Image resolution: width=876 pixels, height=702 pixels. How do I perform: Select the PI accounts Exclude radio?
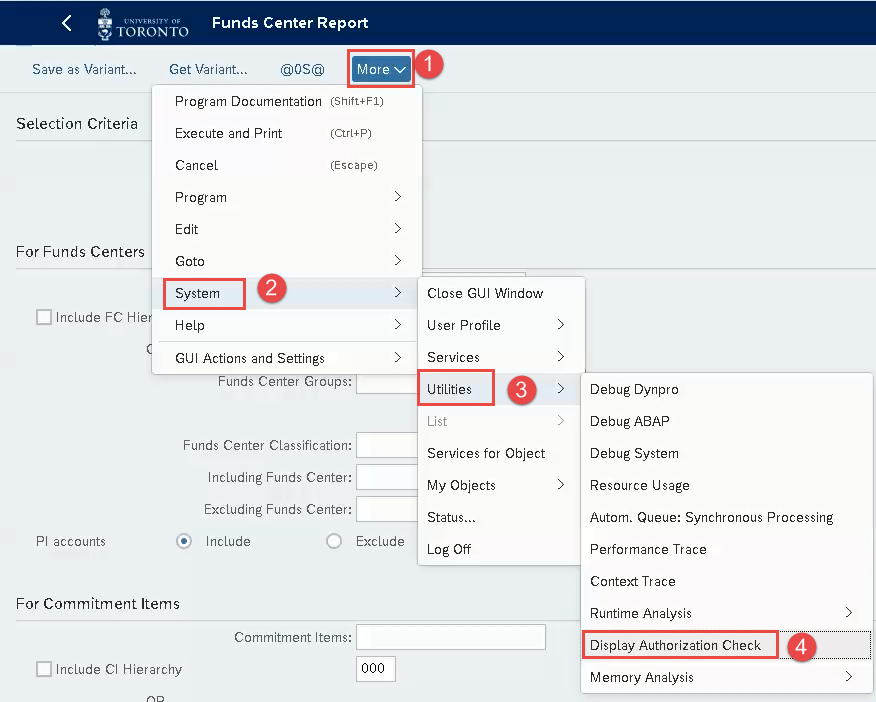(x=334, y=541)
